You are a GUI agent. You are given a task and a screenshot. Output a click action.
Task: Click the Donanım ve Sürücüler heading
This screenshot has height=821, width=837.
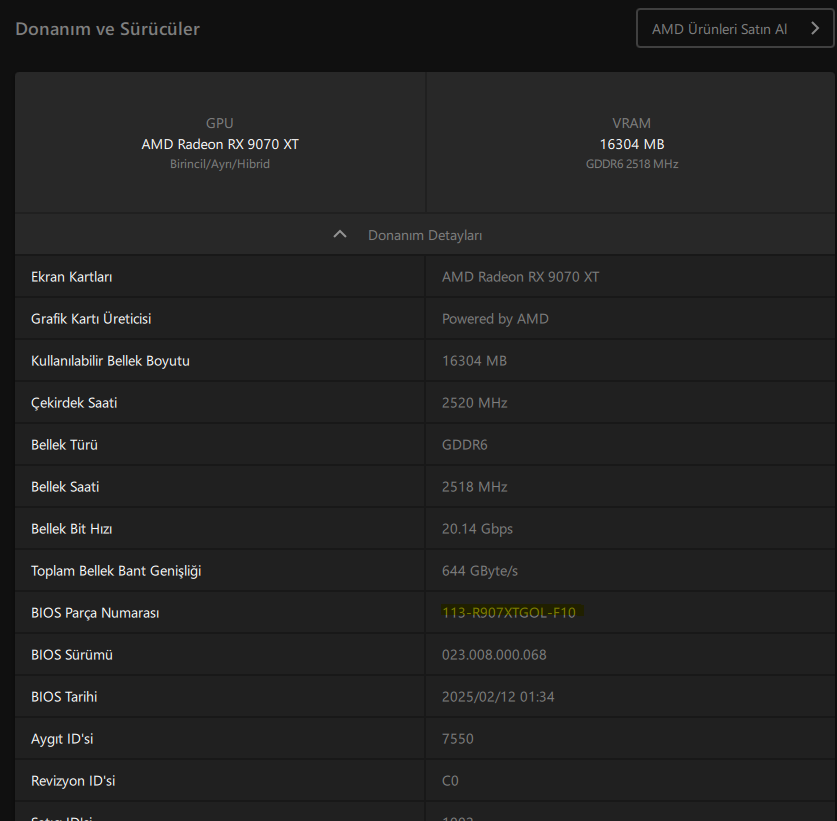coord(107,29)
